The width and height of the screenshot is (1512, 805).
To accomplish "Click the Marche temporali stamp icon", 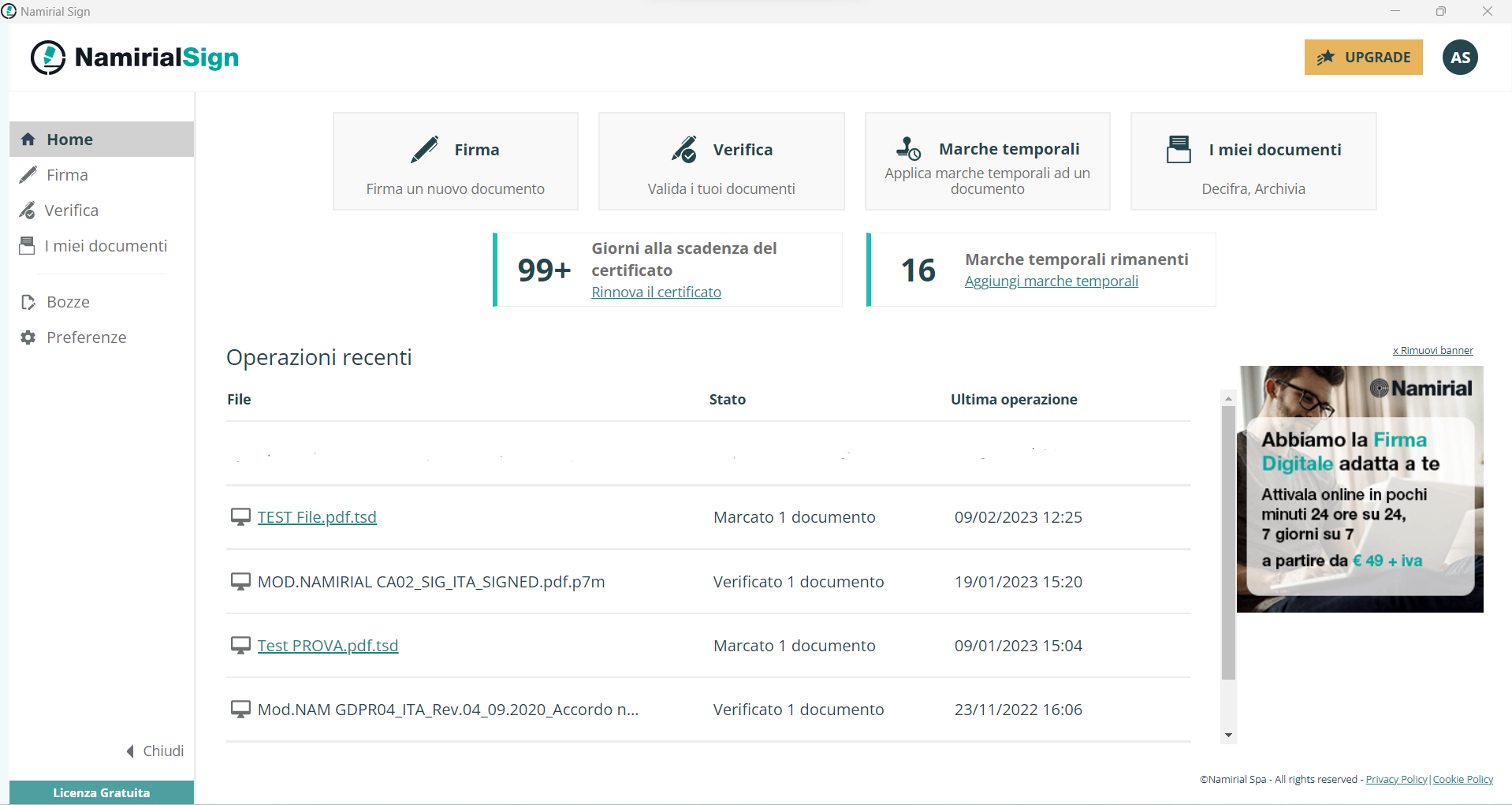I will [907, 148].
